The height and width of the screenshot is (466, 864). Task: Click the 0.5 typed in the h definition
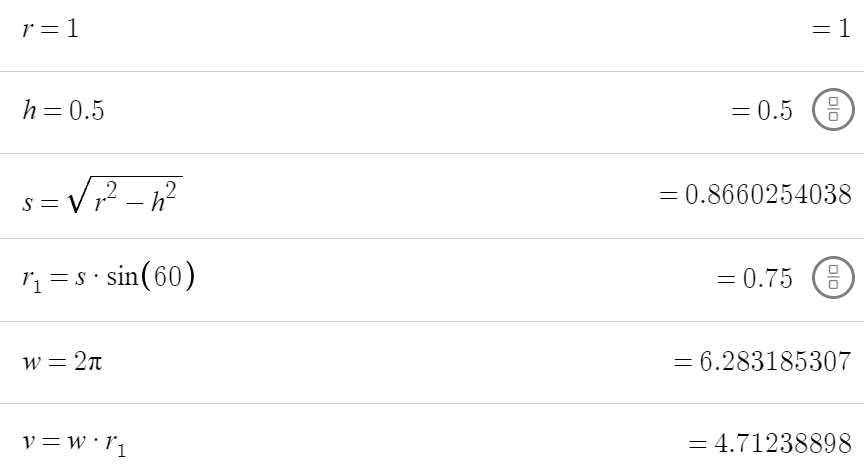click(85, 111)
